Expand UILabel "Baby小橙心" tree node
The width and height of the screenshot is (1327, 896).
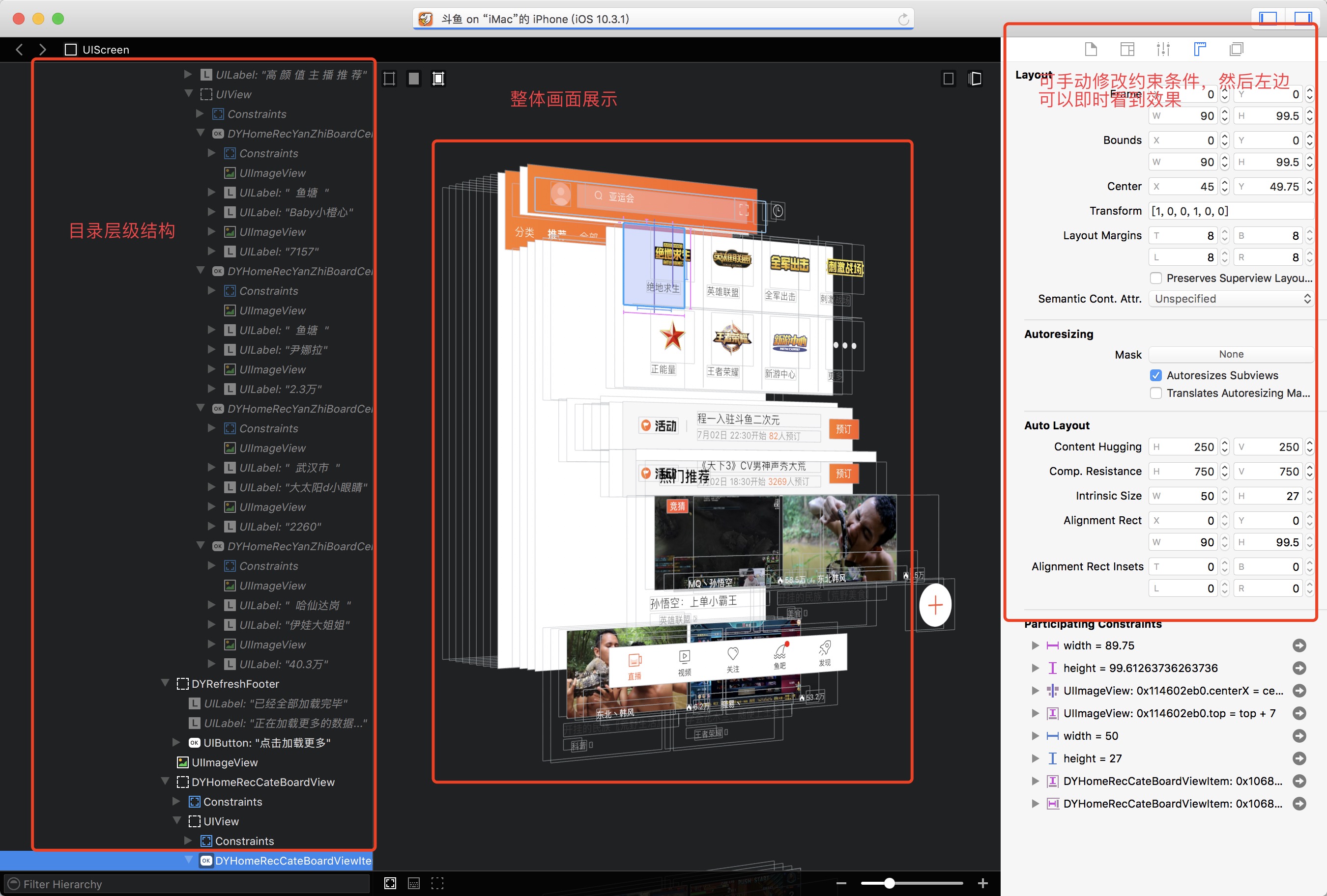click(212, 212)
